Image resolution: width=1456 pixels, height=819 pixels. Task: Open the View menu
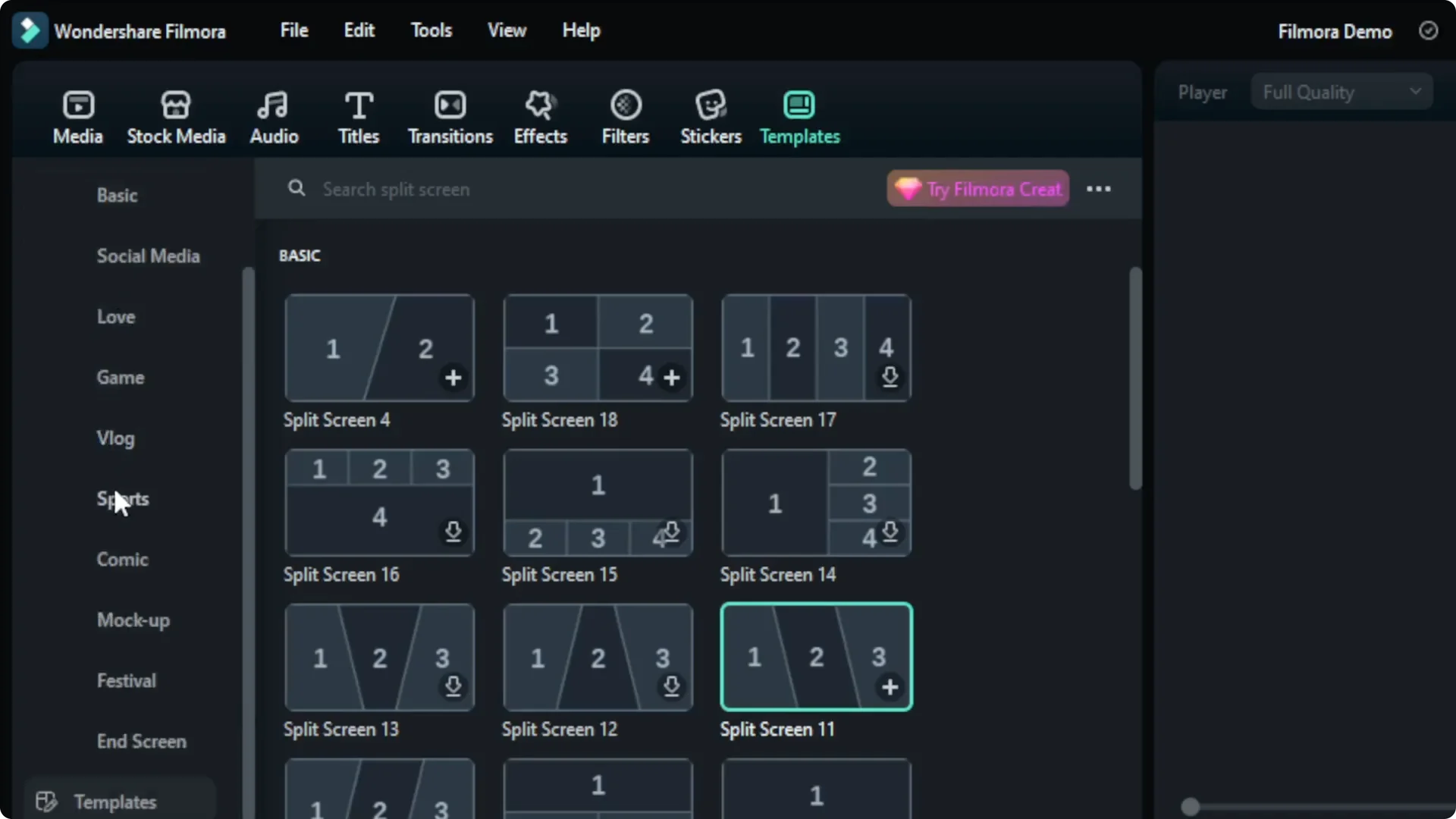(x=507, y=30)
